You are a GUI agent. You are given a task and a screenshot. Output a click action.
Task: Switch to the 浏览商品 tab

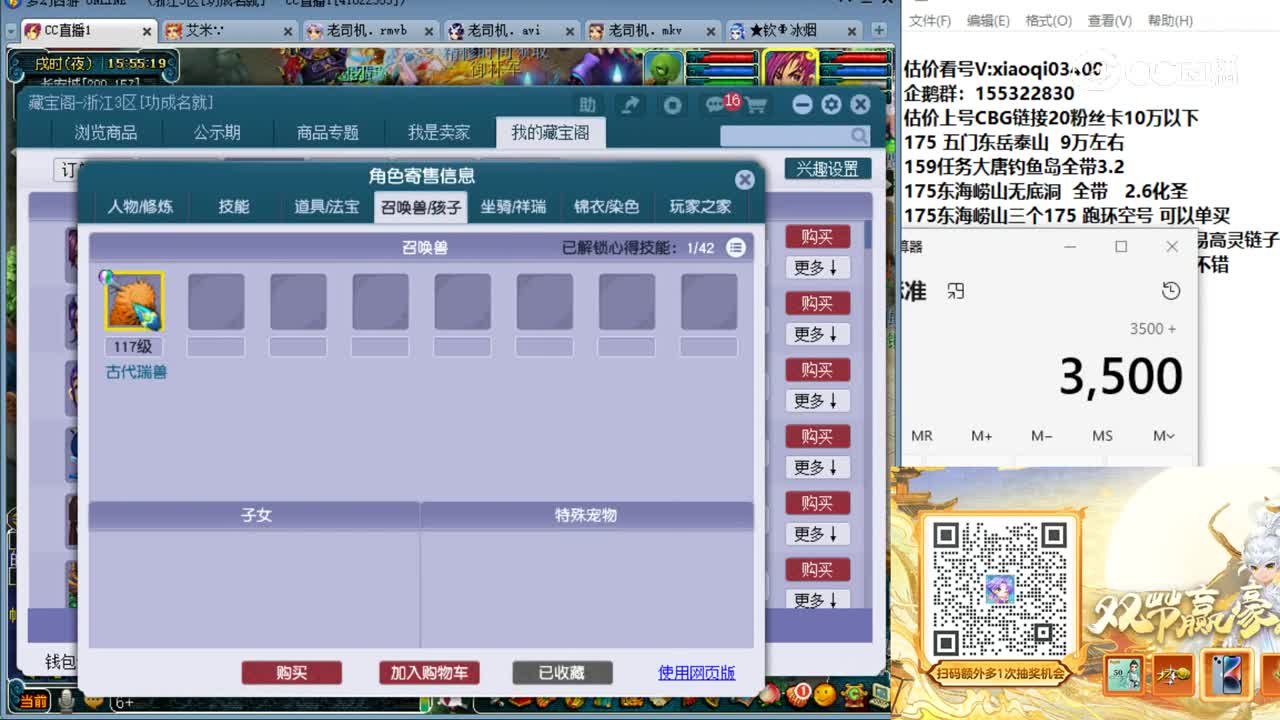[106, 132]
